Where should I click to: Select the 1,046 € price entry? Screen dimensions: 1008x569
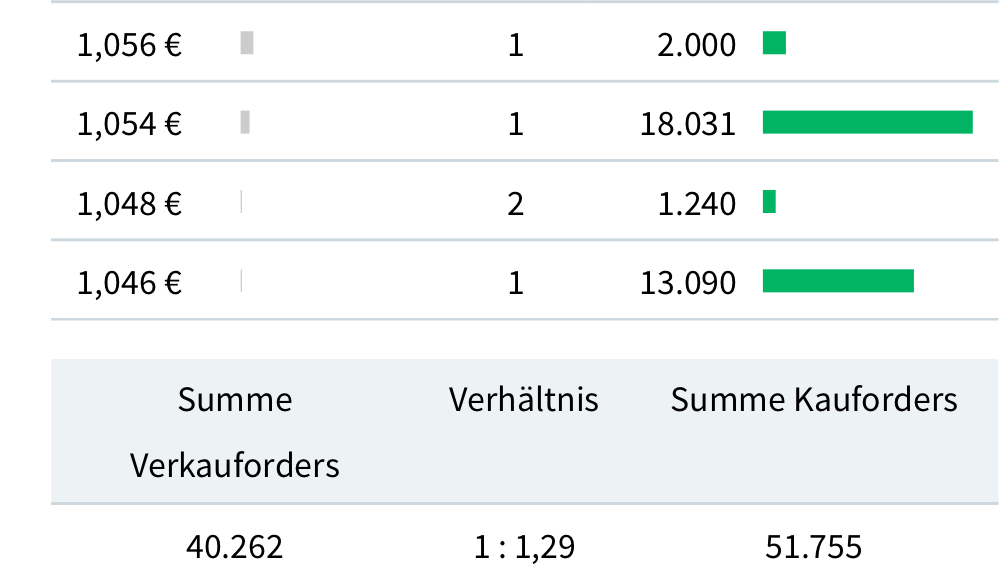tap(130, 283)
